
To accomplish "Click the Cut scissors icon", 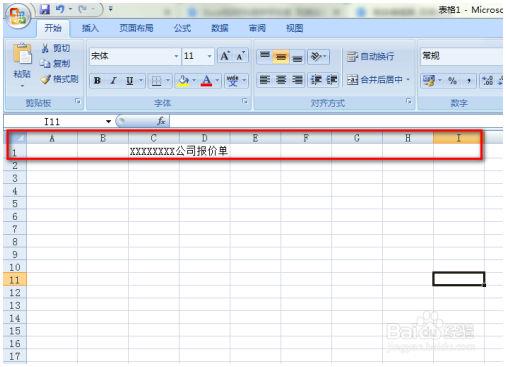I will tap(45, 48).
